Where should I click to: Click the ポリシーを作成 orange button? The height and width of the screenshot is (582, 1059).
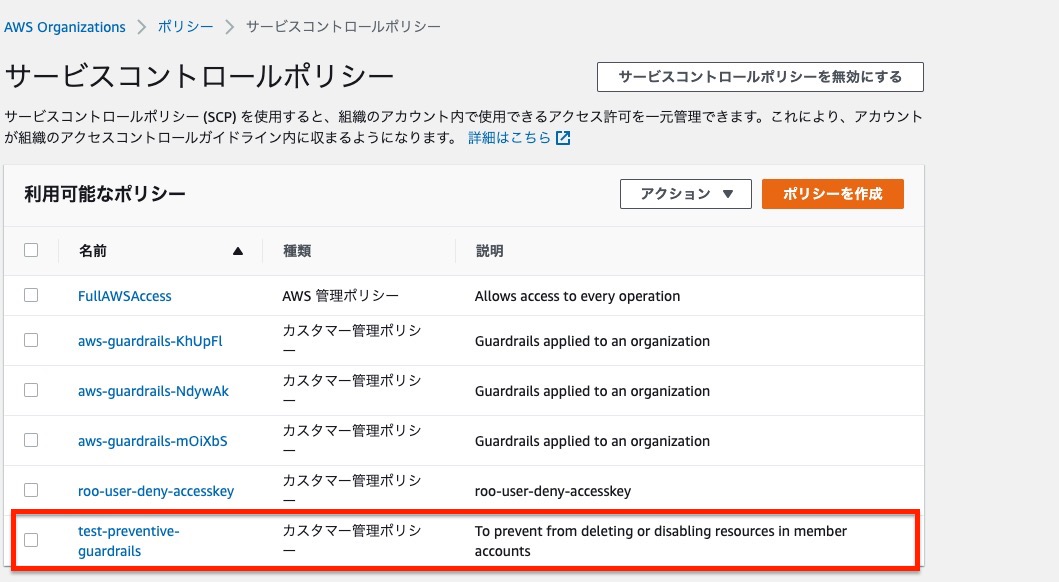point(832,193)
